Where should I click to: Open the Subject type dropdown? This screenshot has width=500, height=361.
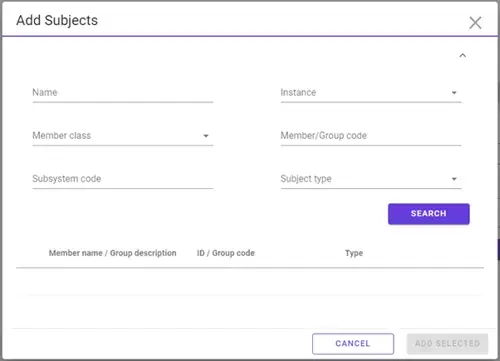click(371, 179)
